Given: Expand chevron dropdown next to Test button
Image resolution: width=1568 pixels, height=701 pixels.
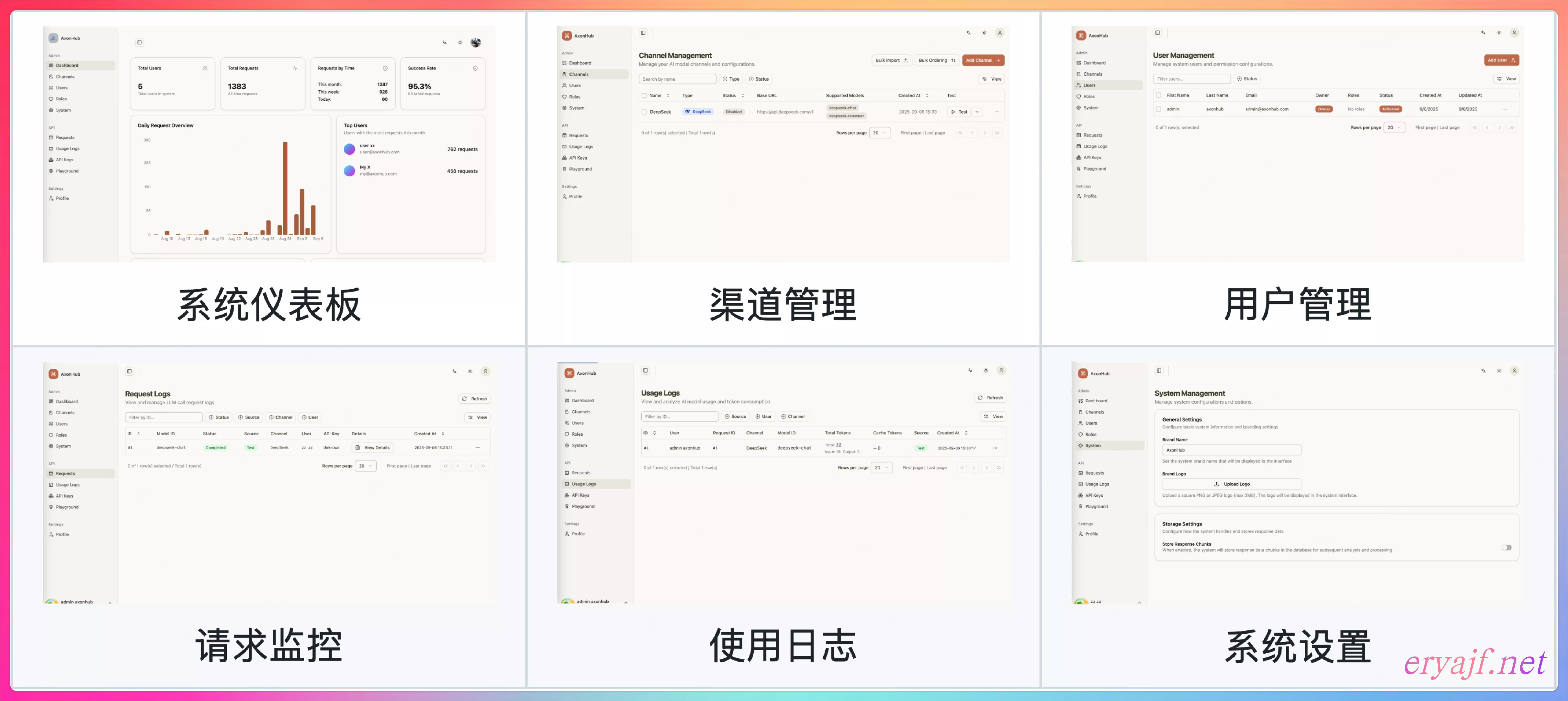Looking at the screenshot, I should (977, 112).
